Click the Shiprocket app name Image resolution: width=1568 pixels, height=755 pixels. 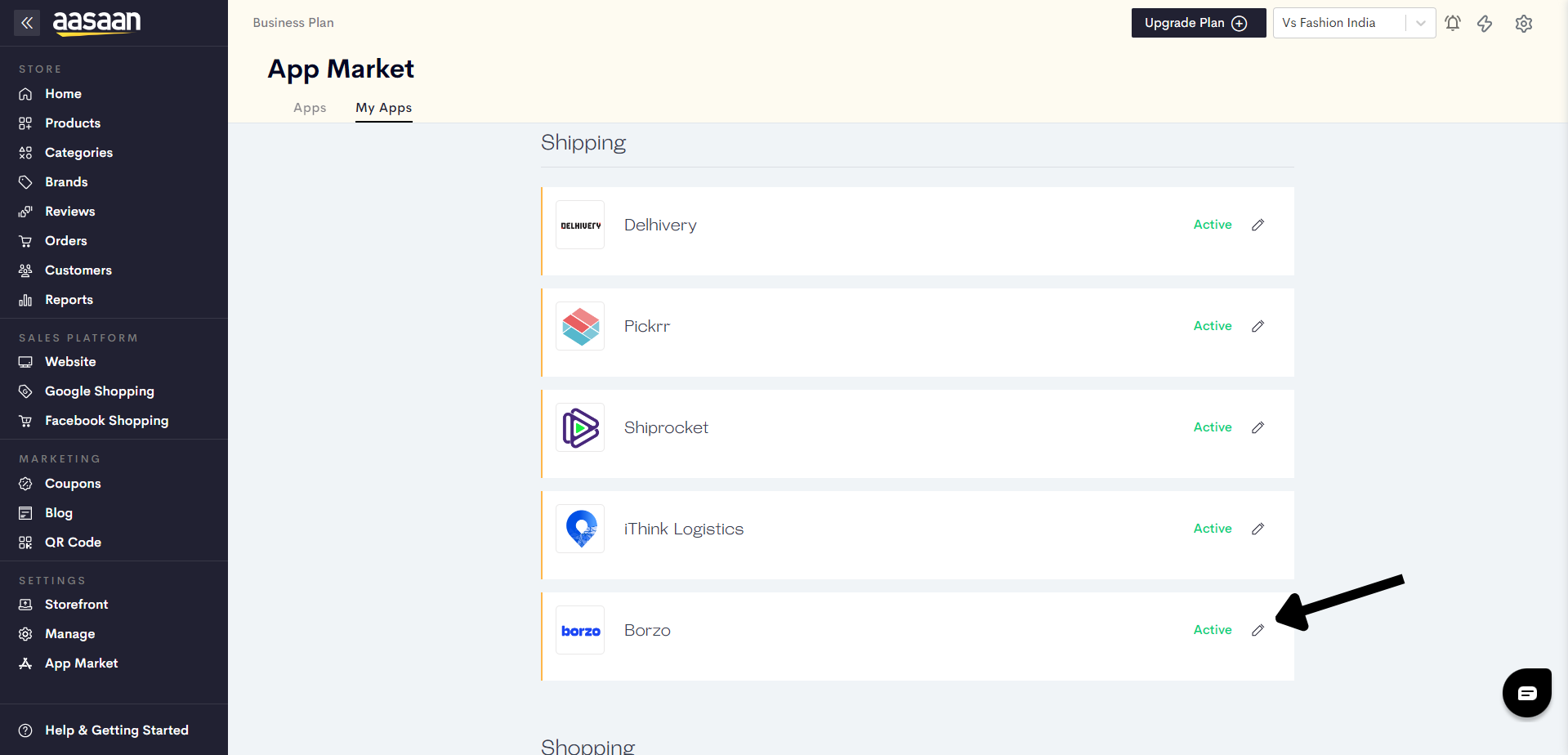tap(666, 427)
